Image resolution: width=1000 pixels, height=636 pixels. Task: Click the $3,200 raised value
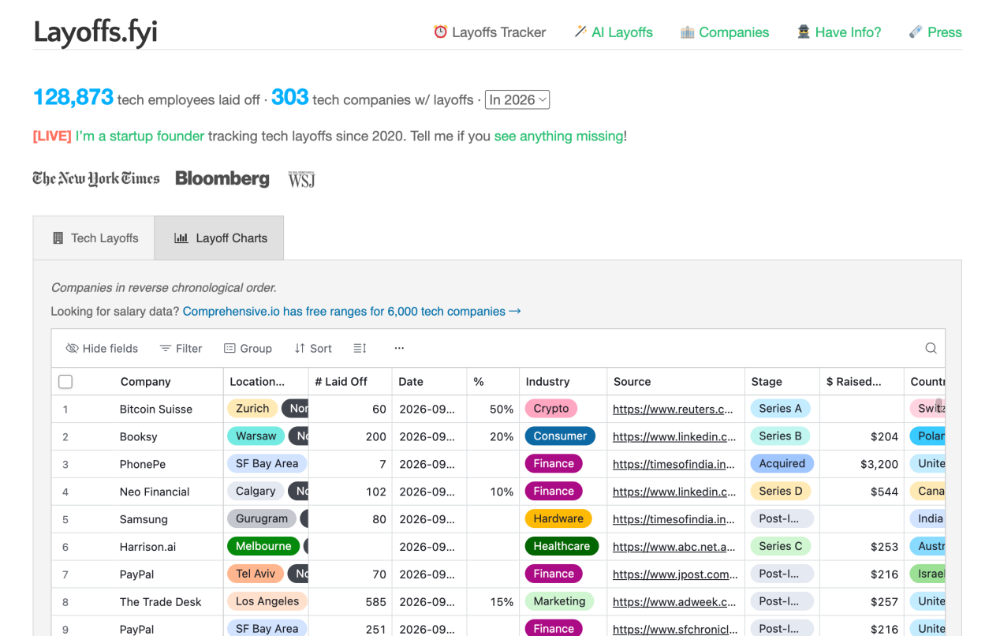point(879,464)
